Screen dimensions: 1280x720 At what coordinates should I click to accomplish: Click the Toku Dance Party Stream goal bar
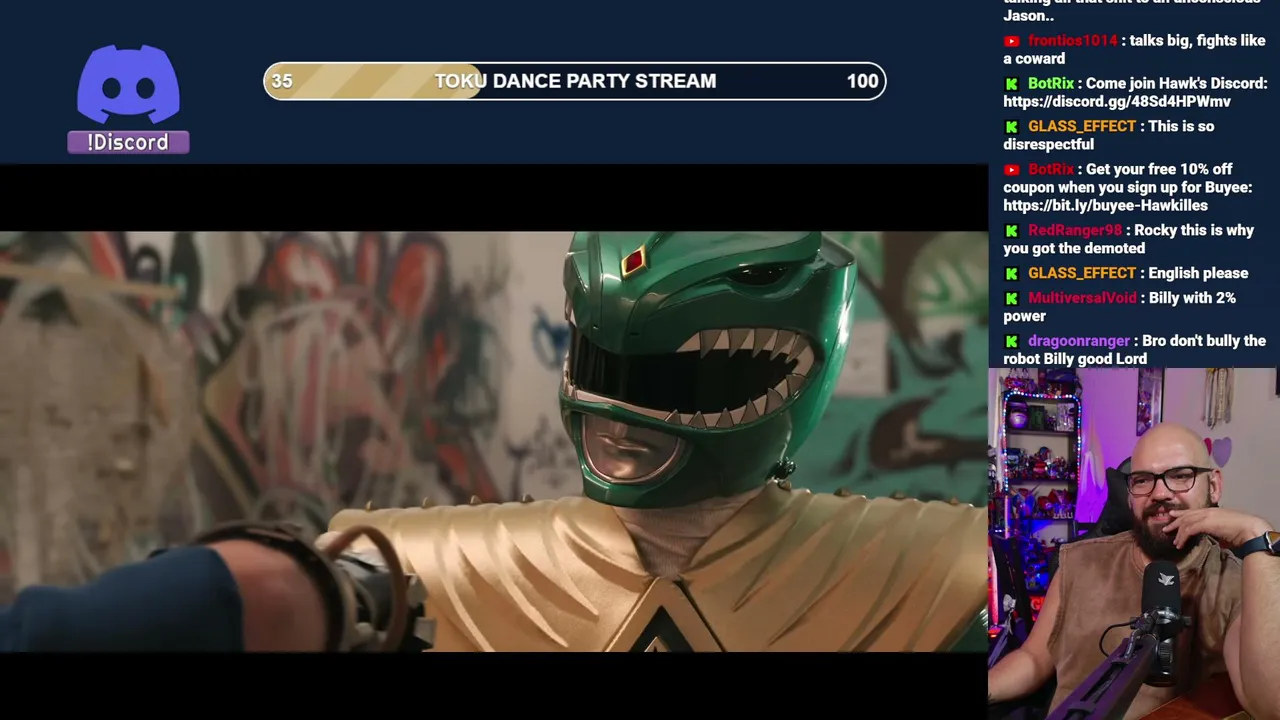(x=575, y=81)
